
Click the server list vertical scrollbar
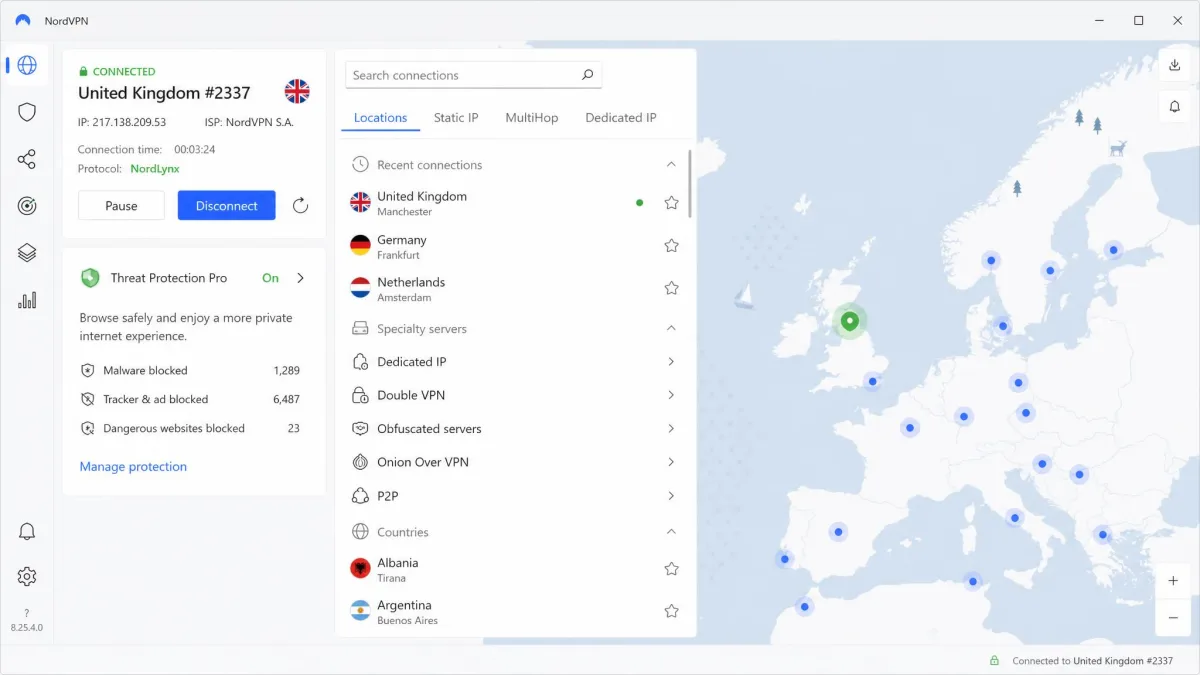[690, 184]
